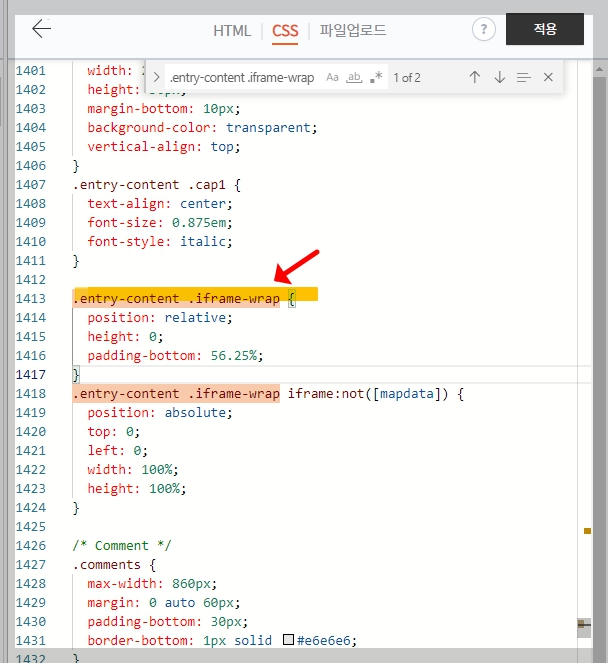Click 'background-color: transparent;' line
608x663 pixels.
pyautogui.click(x=202, y=128)
